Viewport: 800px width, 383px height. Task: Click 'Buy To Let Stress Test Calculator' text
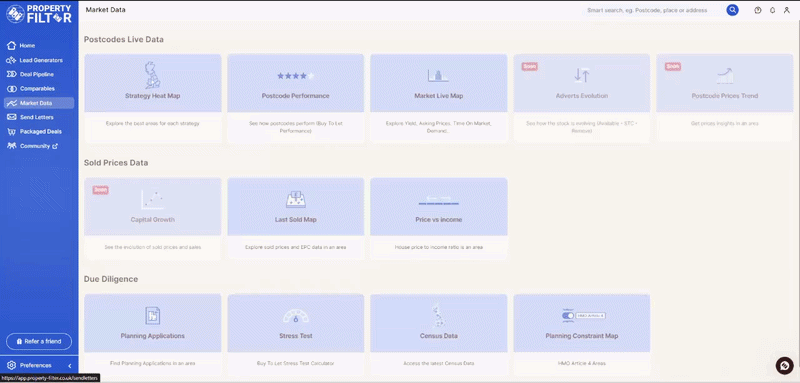(x=296, y=363)
